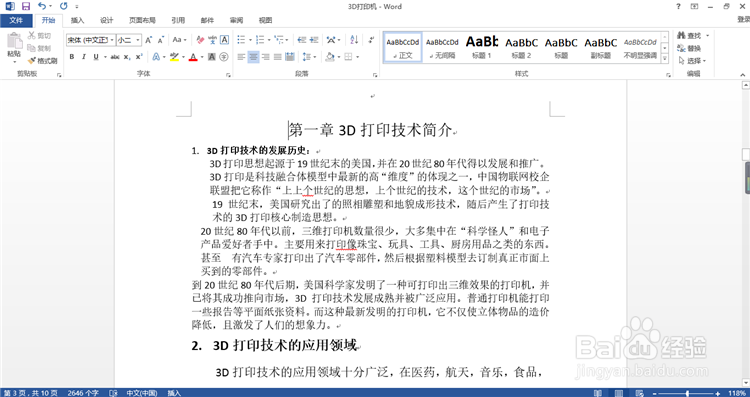Screen dimensions: 750x397
Task: Click the spelling proofing icon in status bar
Action: tap(113, 393)
